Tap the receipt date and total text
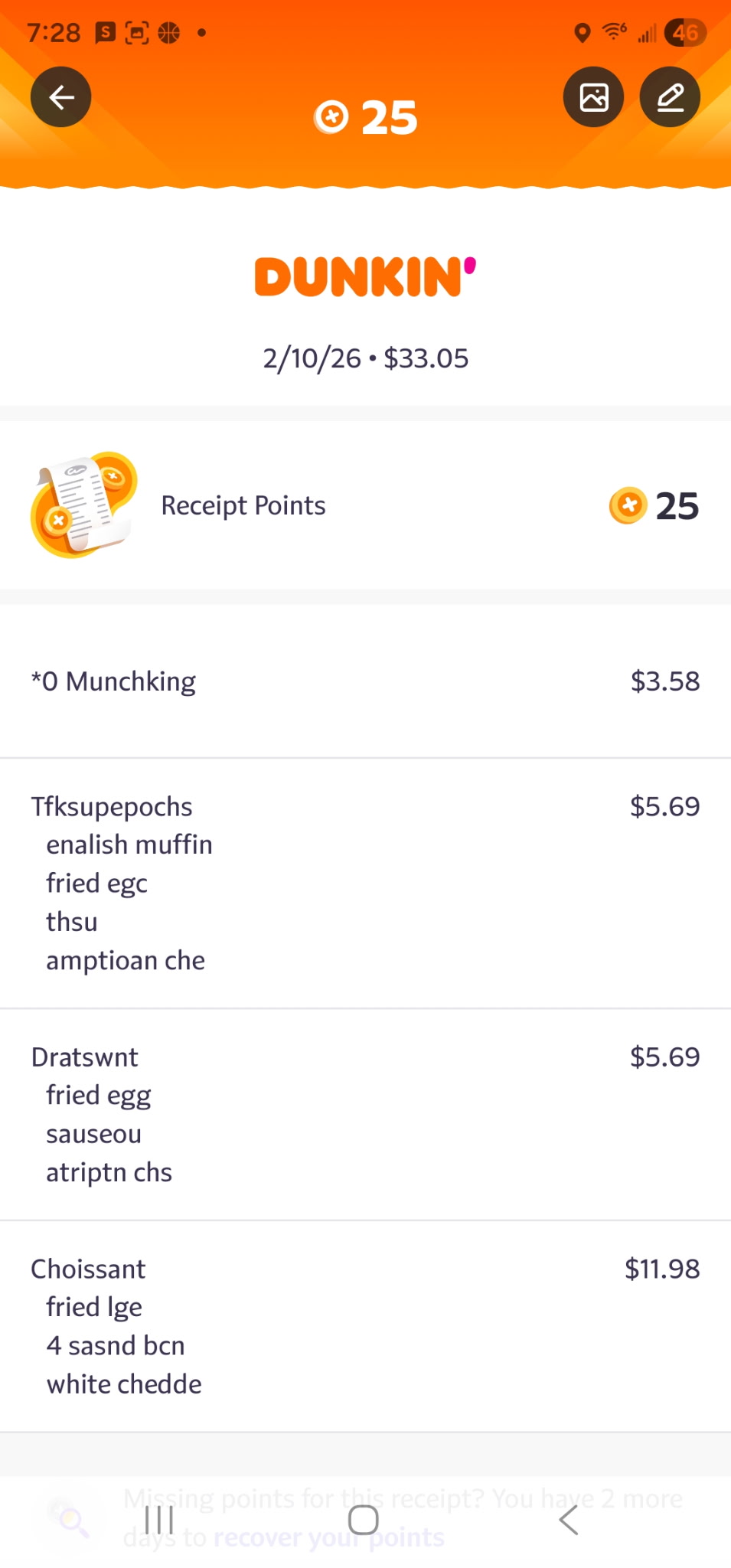 click(365, 358)
